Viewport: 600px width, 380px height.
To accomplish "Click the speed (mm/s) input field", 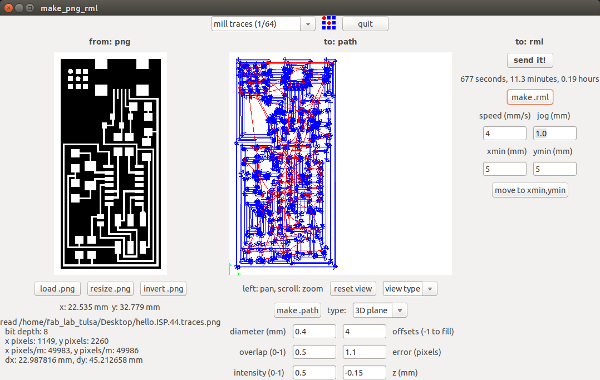I will pos(504,133).
